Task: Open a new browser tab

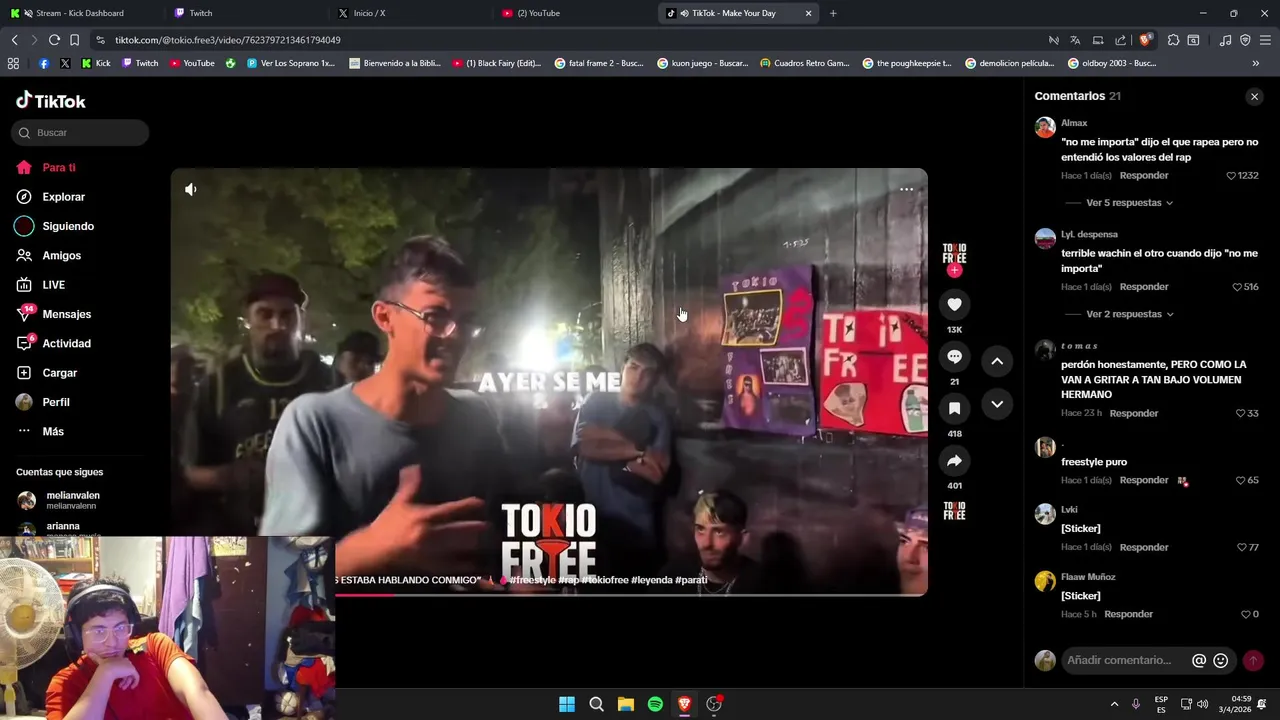Action: (x=833, y=13)
